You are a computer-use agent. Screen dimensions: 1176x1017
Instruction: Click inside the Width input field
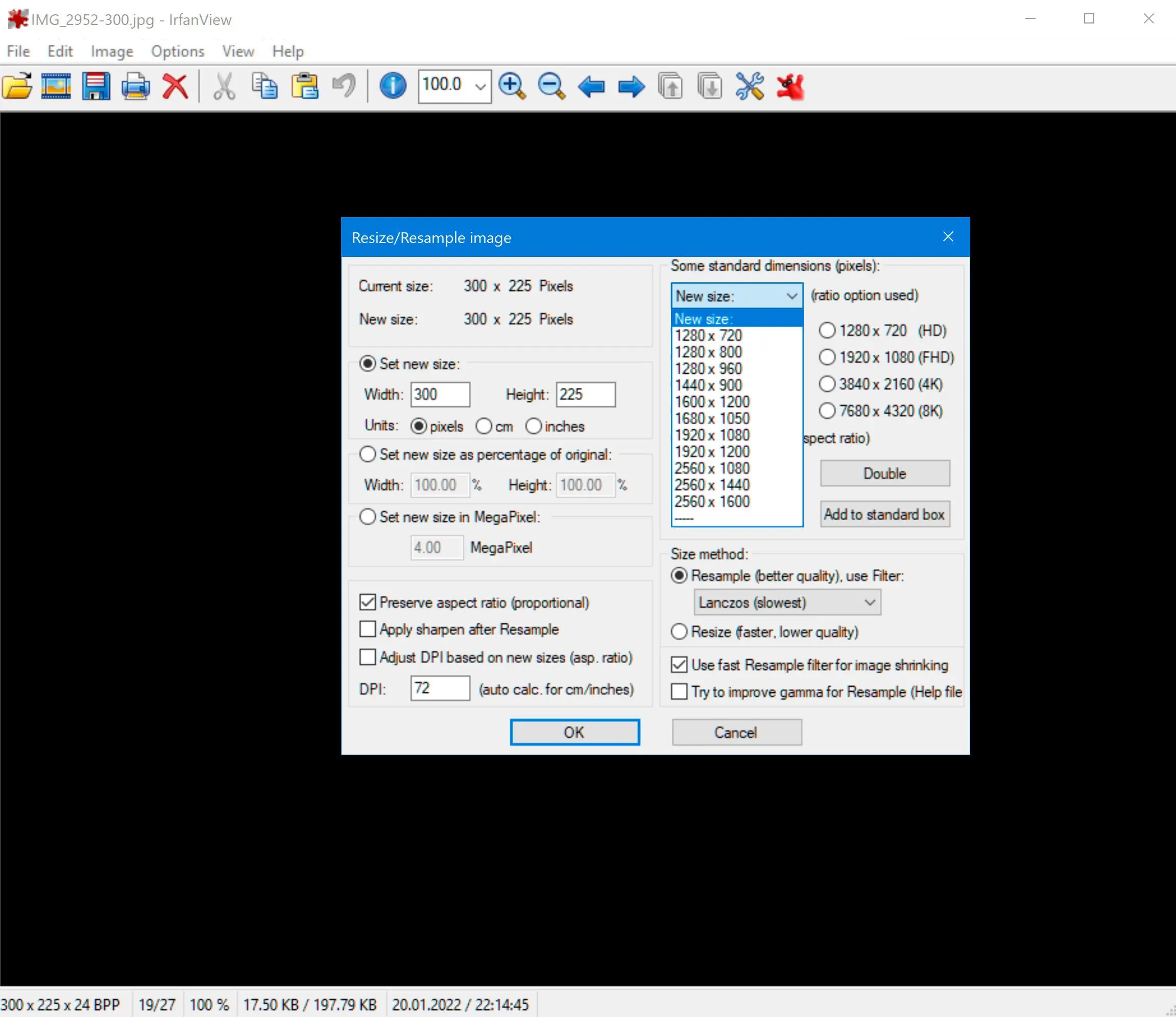441,394
